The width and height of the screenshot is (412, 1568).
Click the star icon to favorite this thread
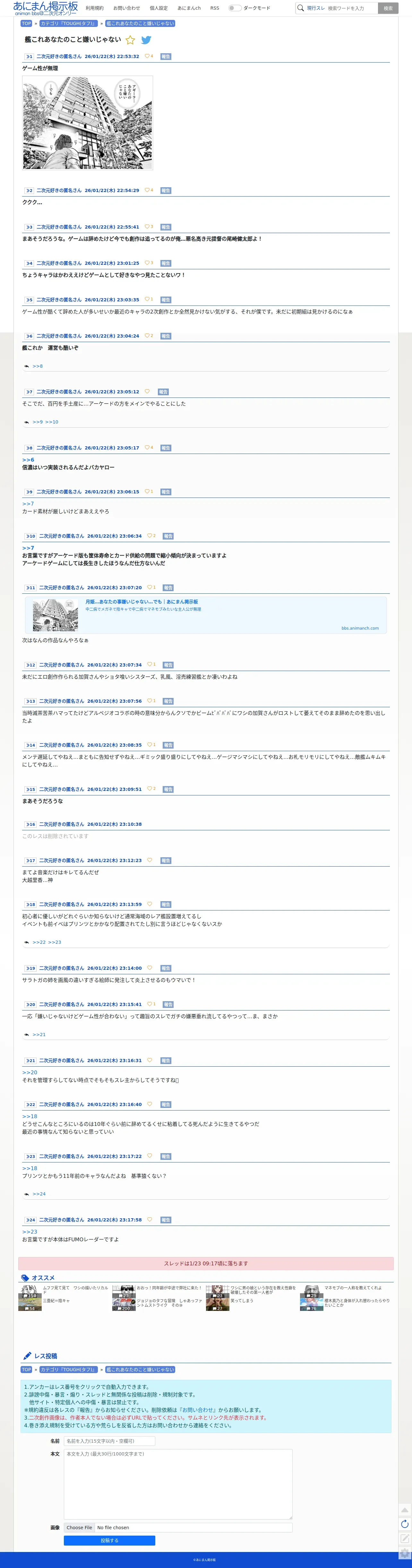[130, 40]
